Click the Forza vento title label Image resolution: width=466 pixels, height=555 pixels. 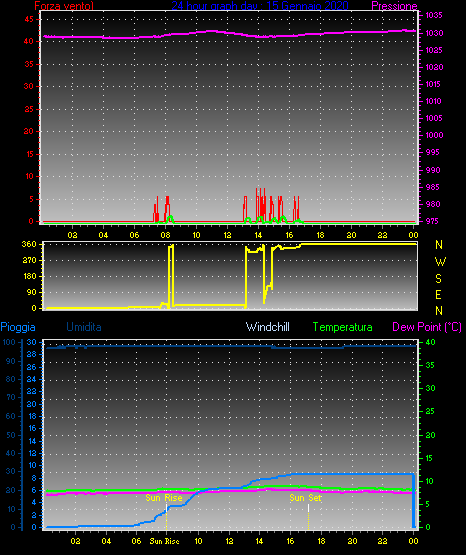64,6
